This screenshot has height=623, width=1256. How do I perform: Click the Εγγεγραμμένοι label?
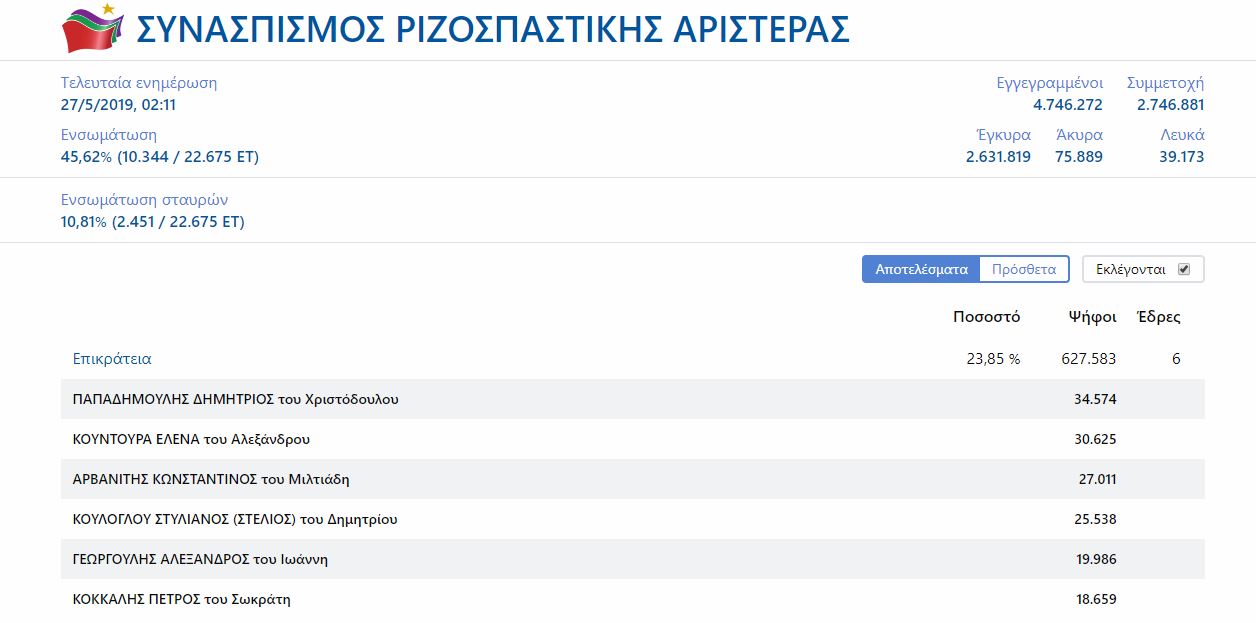pyautogui.click(x=1049, y=83)
